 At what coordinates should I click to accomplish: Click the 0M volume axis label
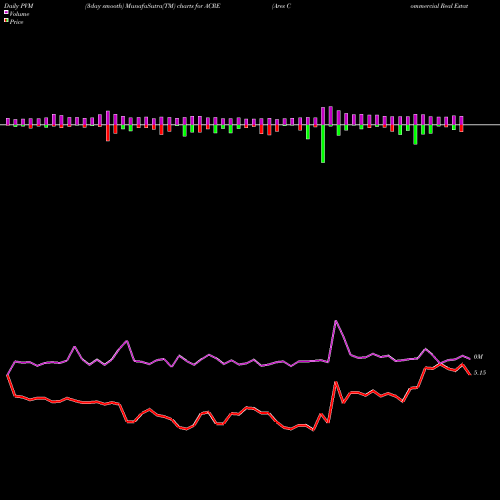478,357
